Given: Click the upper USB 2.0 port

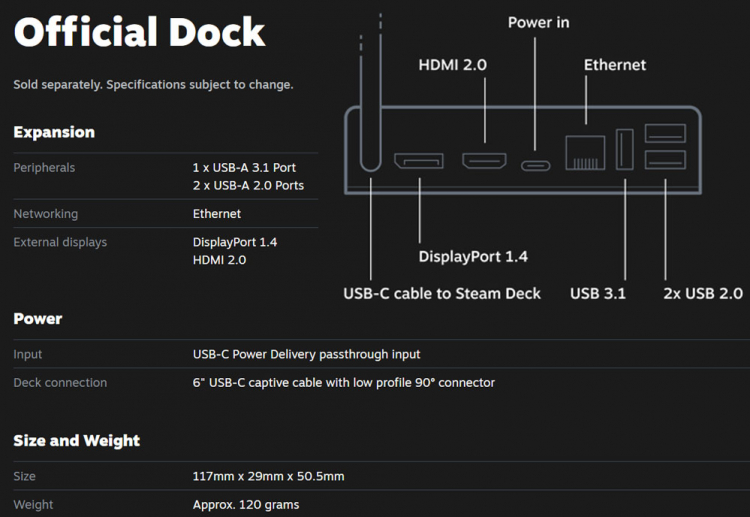Looking at the screenshot, I should [x=666, y=132].
